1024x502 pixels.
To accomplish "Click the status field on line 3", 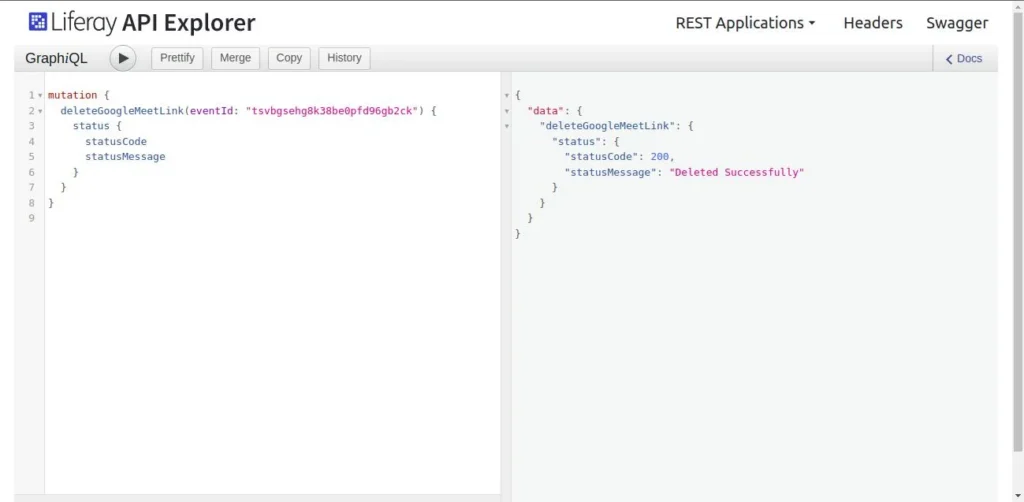I will coord(91,126).
